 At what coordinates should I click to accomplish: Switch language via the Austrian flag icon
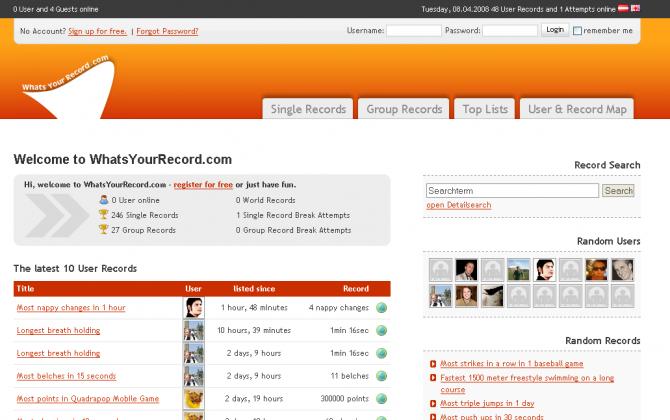[623, 9]
